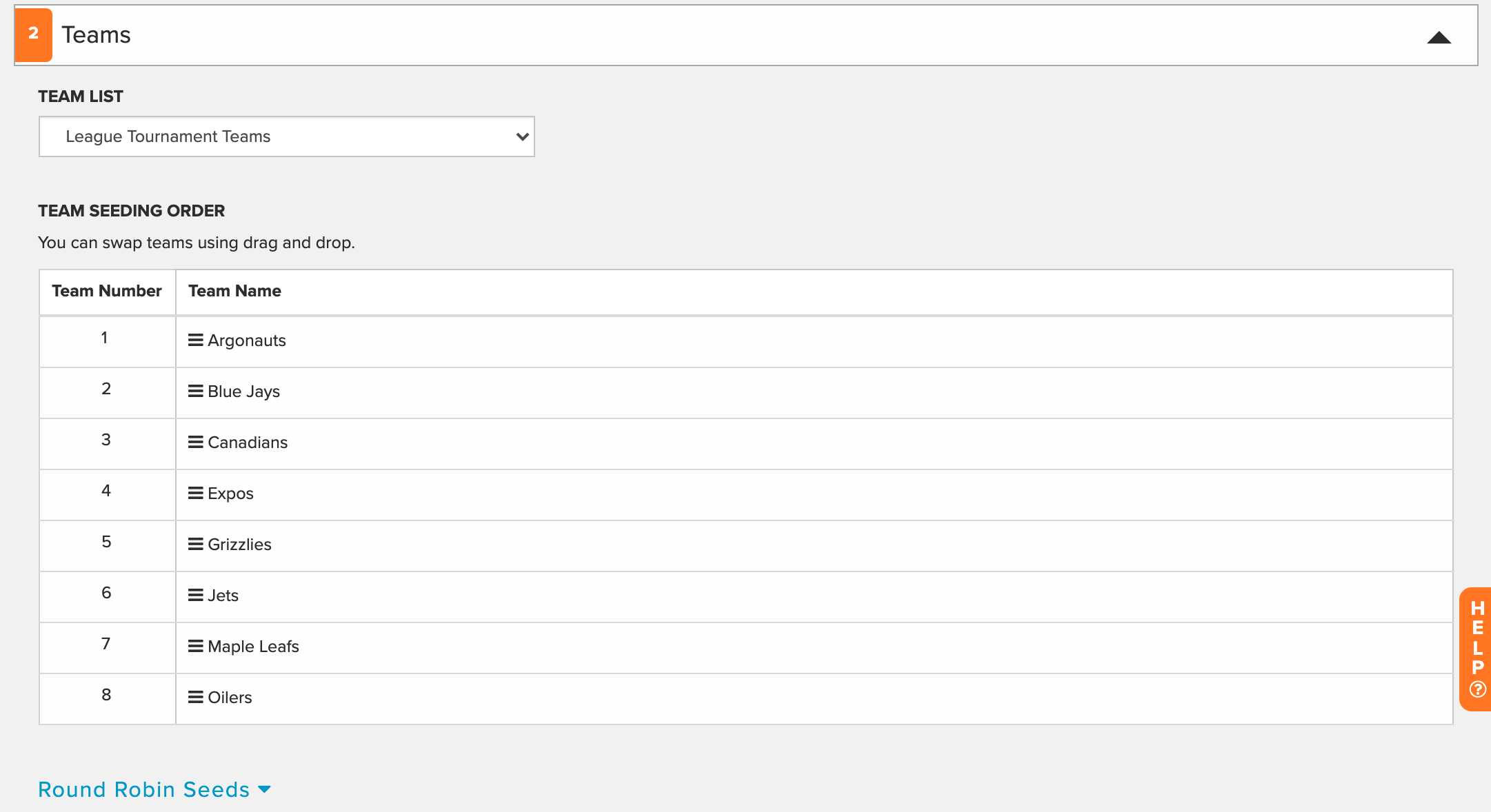Screen dimensions: 1491x812
Task: Click the question mark icon in HELP tab
Action: 1477,689
